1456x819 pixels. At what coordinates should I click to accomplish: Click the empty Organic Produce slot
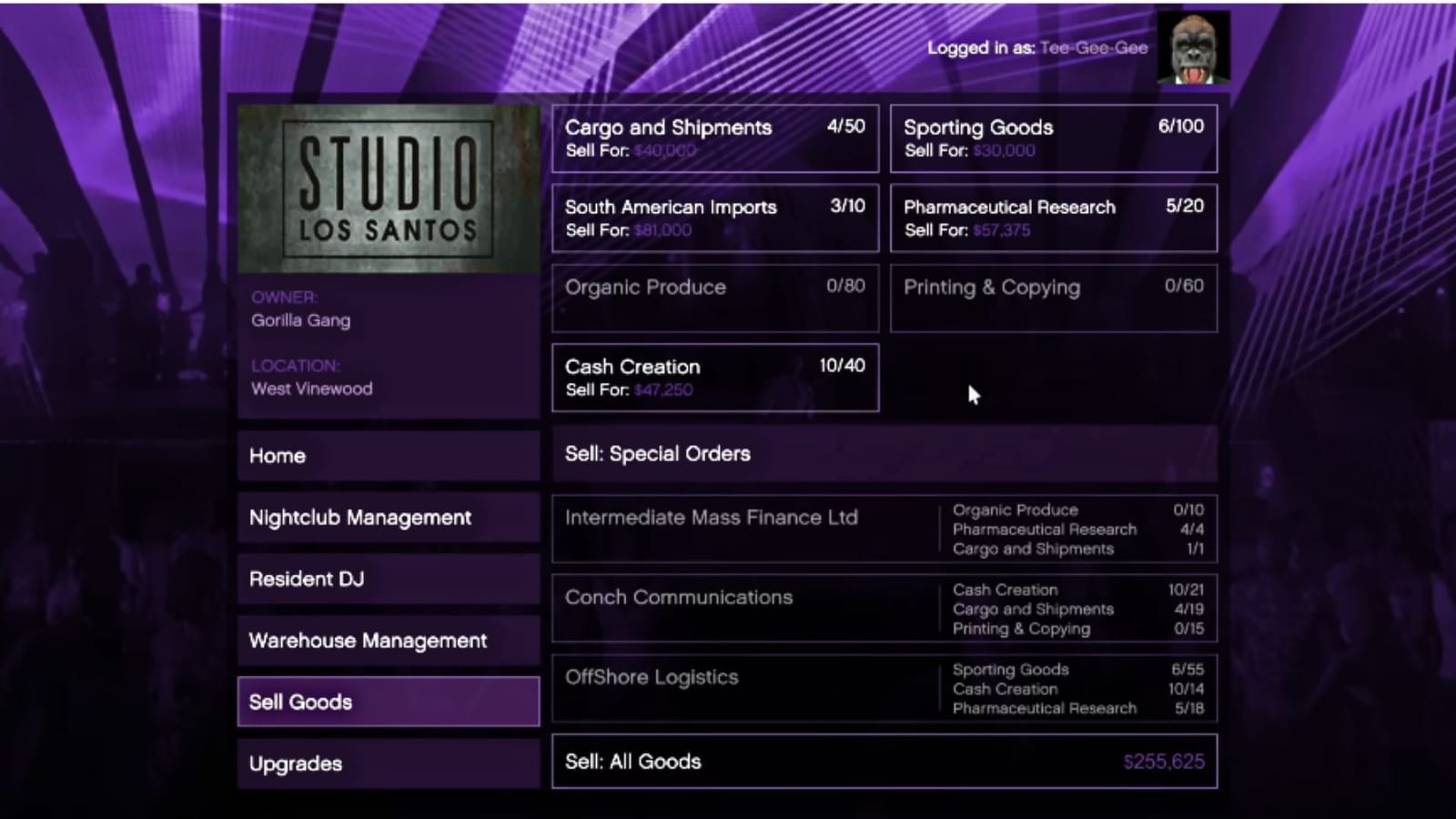[714, 298]
